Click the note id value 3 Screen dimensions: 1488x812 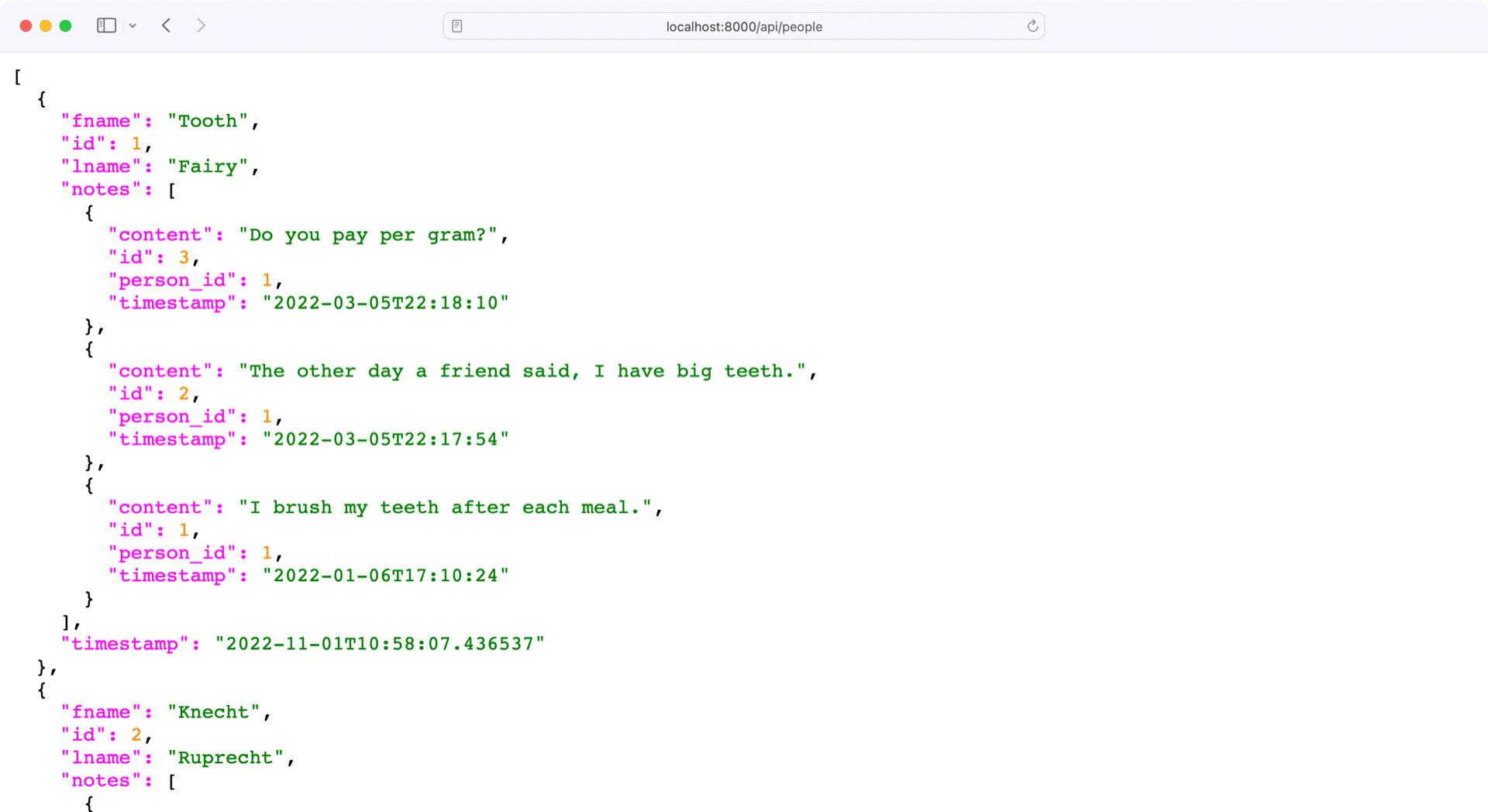(184, 257)
